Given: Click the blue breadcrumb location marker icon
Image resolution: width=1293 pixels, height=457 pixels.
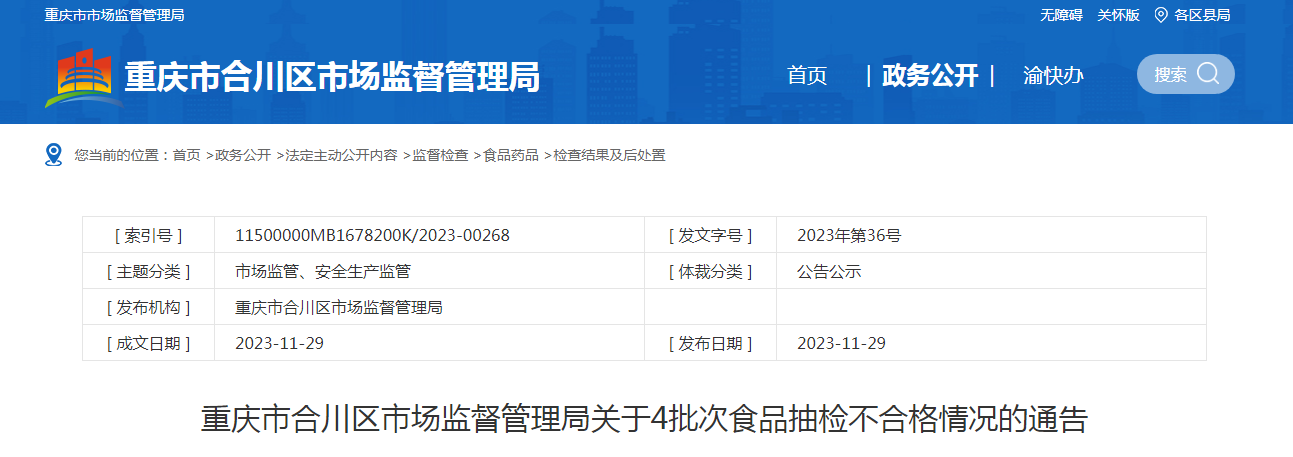Looking at the screenshot, I should tap(54, 155).
